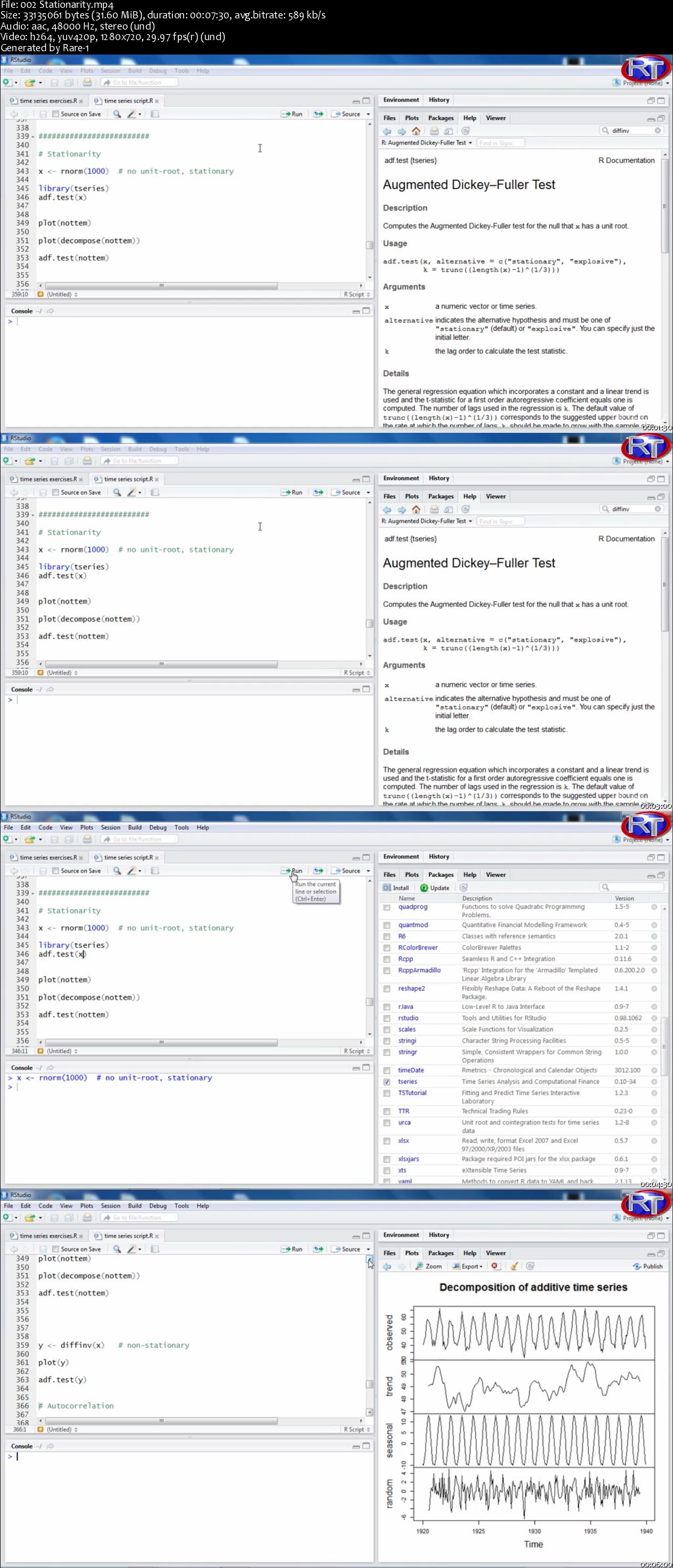Tick the checkbox for the TTR package
The height and width of the screenshot is (1568, 673).
pyautogui.click(x=386, y=1111)
